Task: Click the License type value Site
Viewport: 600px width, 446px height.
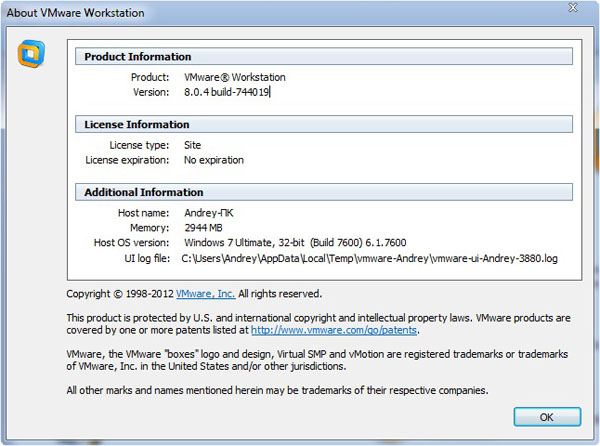Action: (x=192, y=145)
